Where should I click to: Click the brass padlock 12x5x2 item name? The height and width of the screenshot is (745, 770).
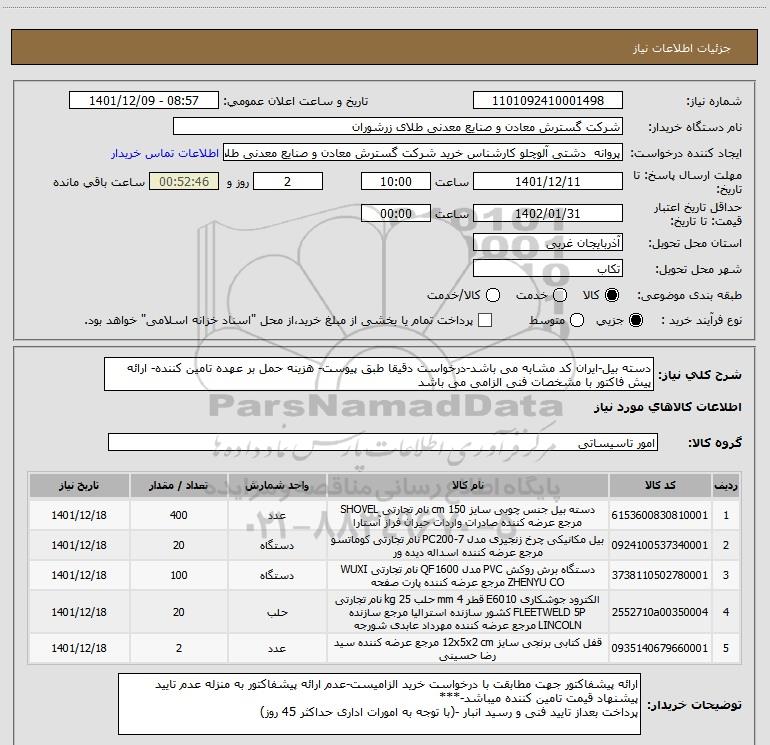pyautogui.click(x=468, y=649)
